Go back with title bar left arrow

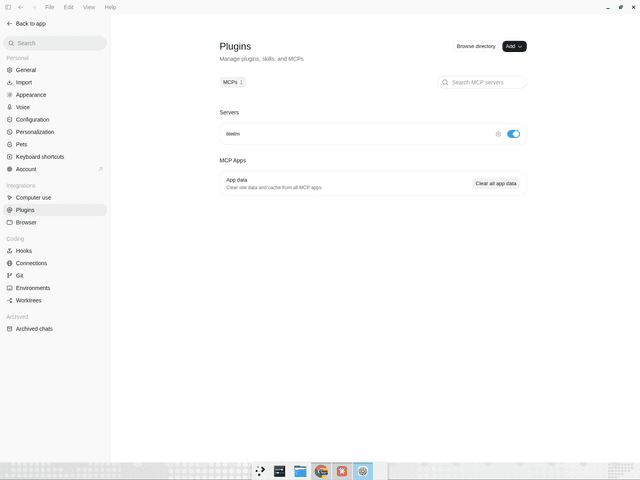pyautogui.click(x=21, y=7)
